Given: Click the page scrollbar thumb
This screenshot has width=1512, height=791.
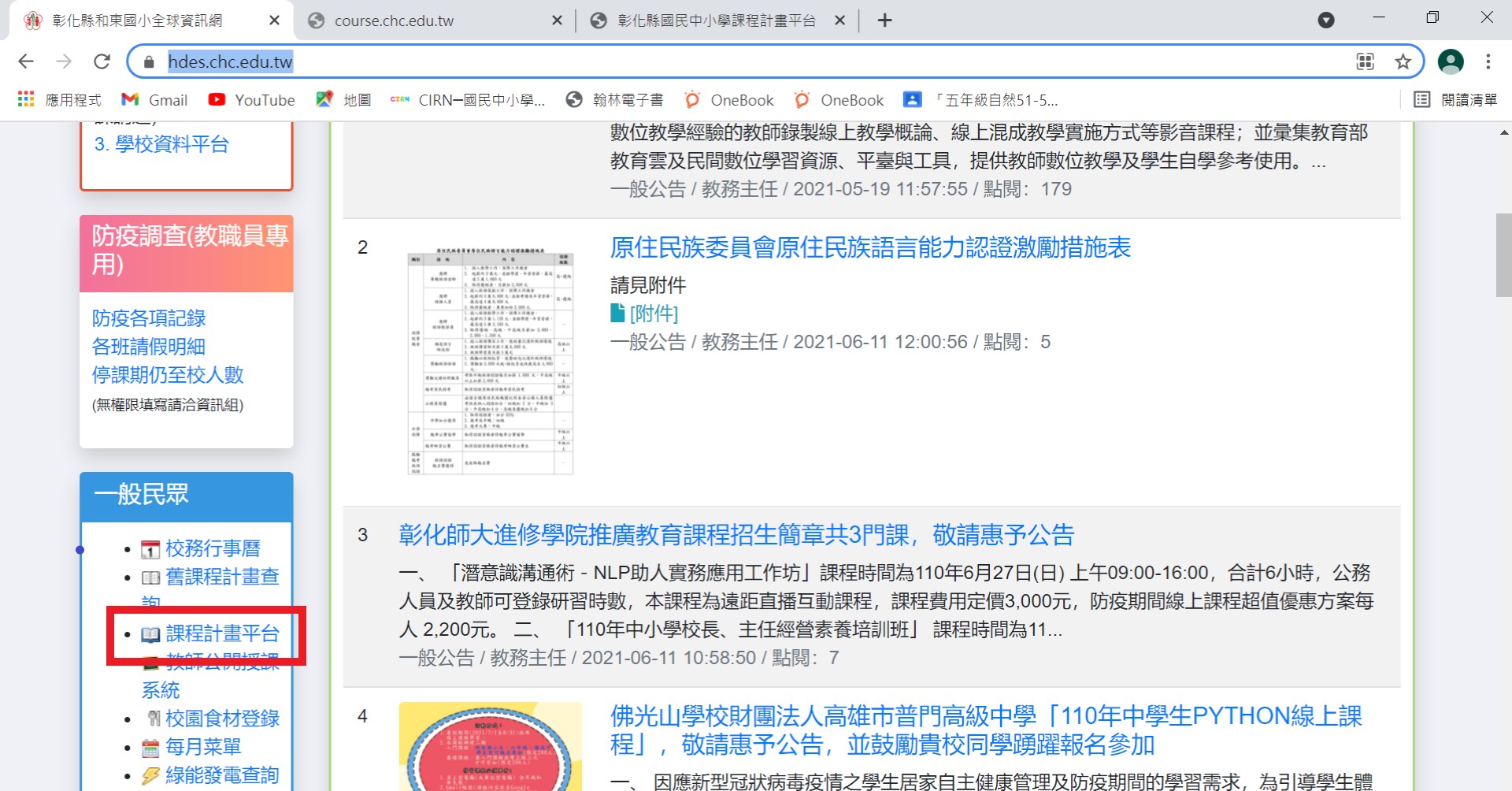Looking at the screenshot, I should [1503, 255].
